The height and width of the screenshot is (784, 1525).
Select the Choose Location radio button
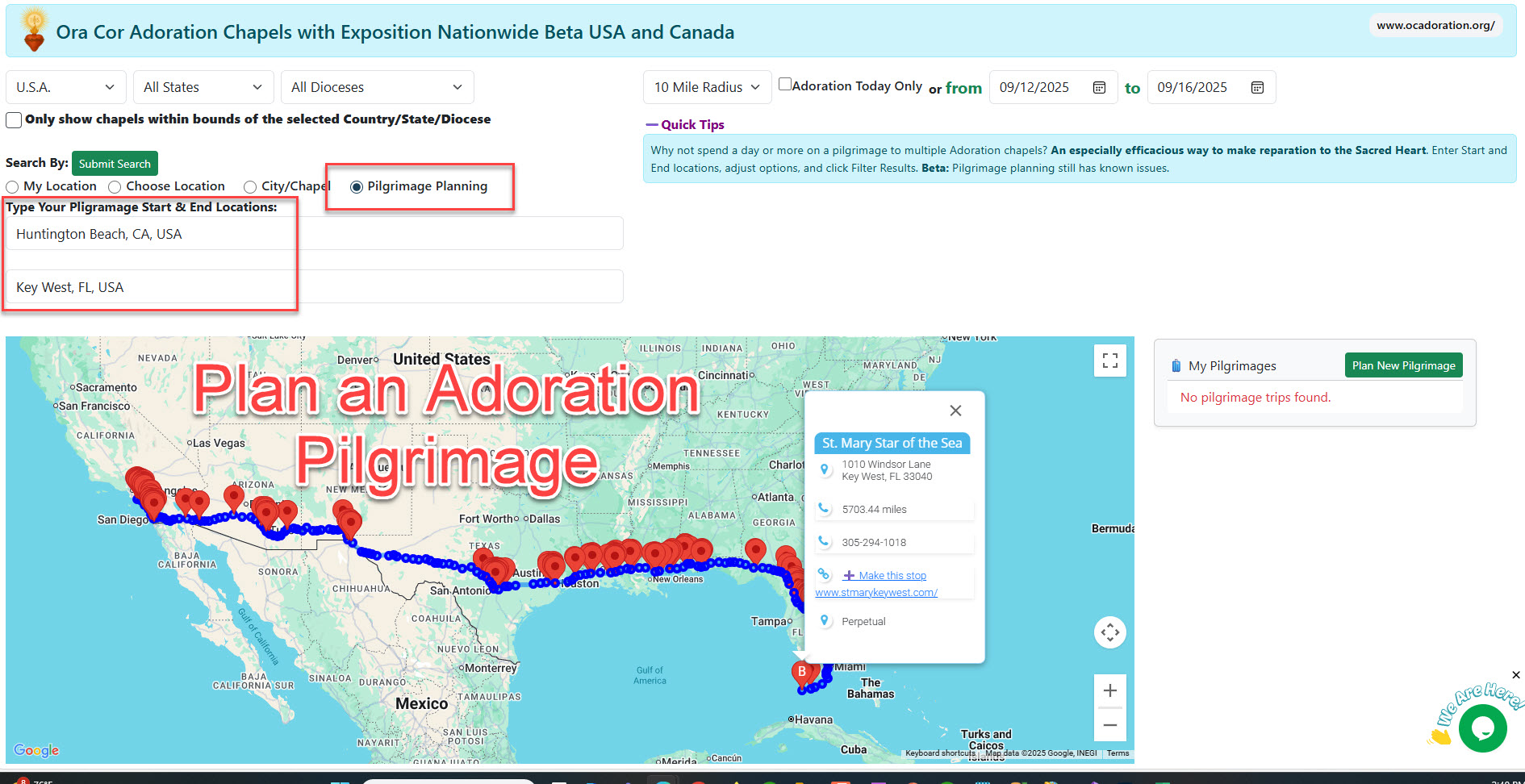point(115,187)
